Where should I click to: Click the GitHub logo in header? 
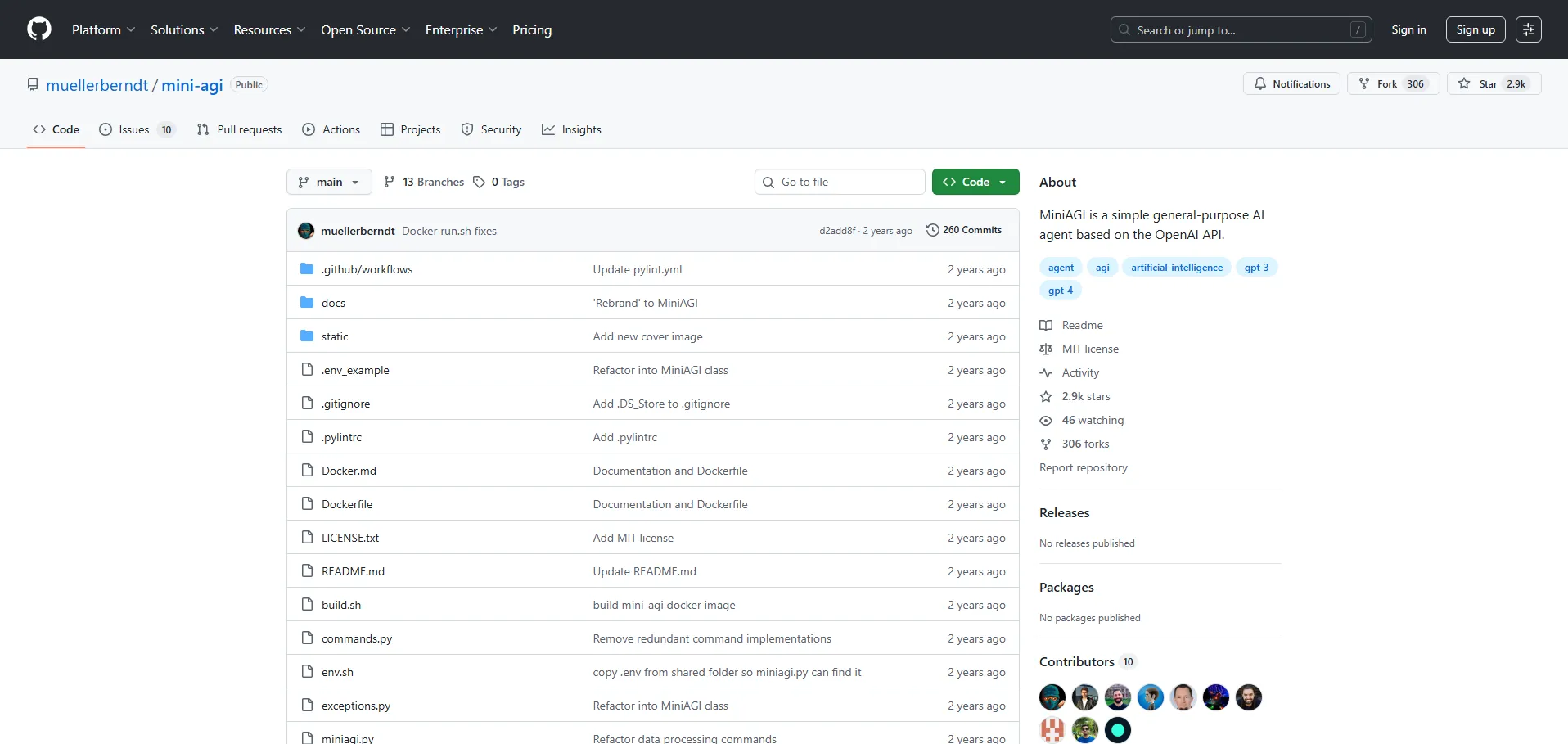(x=39, y=29)
